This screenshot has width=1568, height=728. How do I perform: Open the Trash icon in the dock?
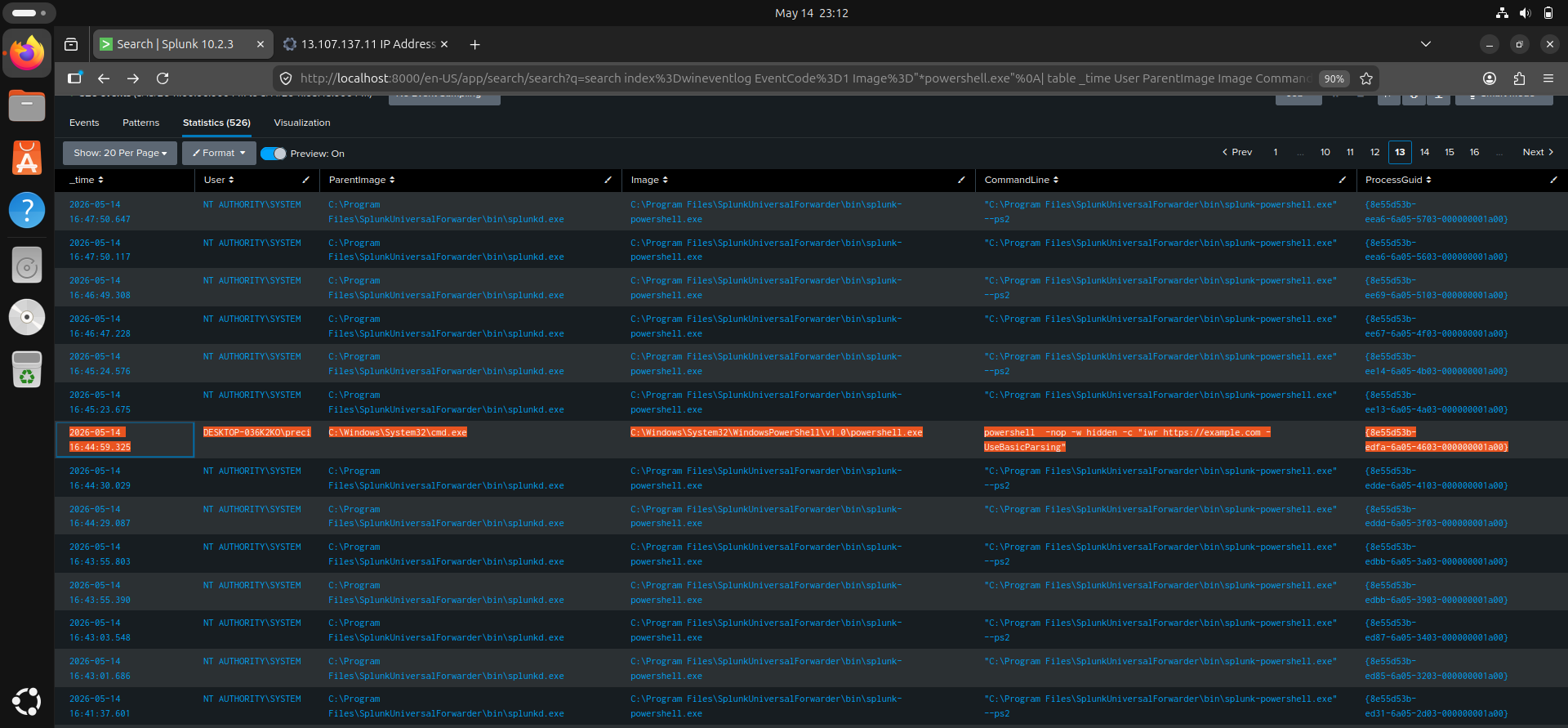(27, 369)
